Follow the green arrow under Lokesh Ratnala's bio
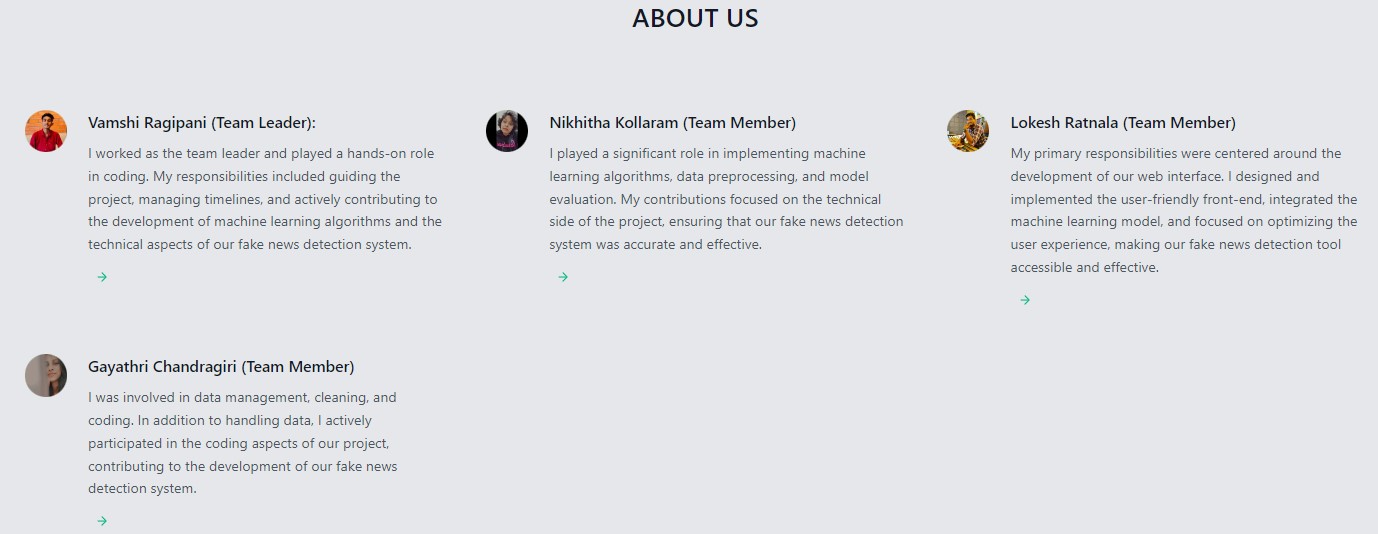 (x=1025, y=300)
